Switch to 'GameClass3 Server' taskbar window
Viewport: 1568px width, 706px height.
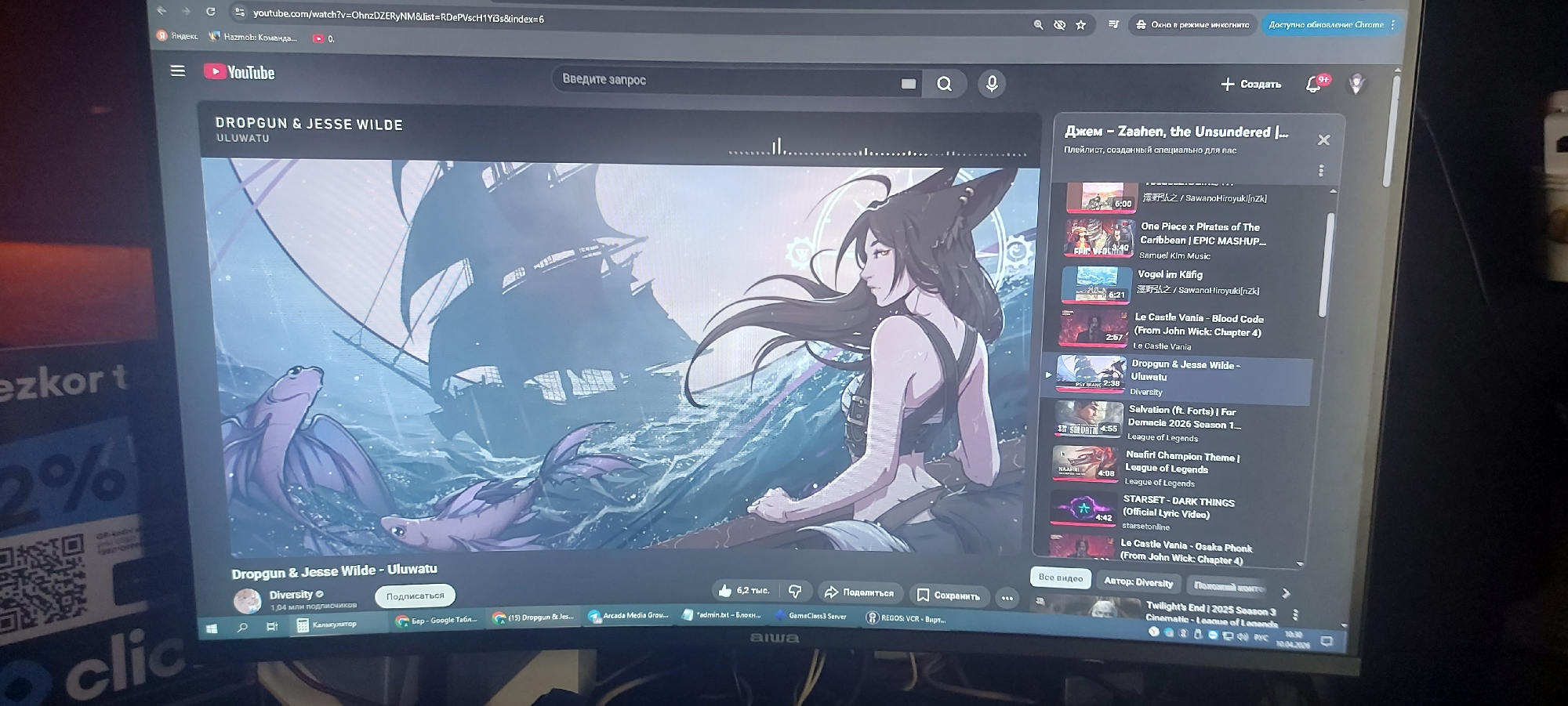click(x=811, y=616)
